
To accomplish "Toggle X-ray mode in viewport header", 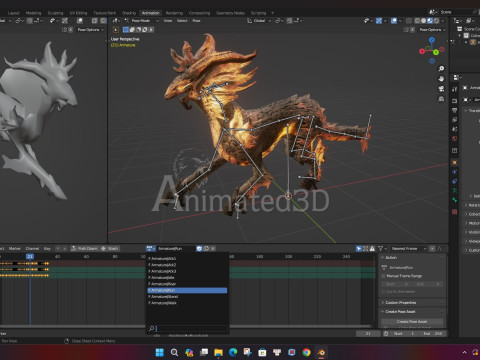I will coord(409,21).
